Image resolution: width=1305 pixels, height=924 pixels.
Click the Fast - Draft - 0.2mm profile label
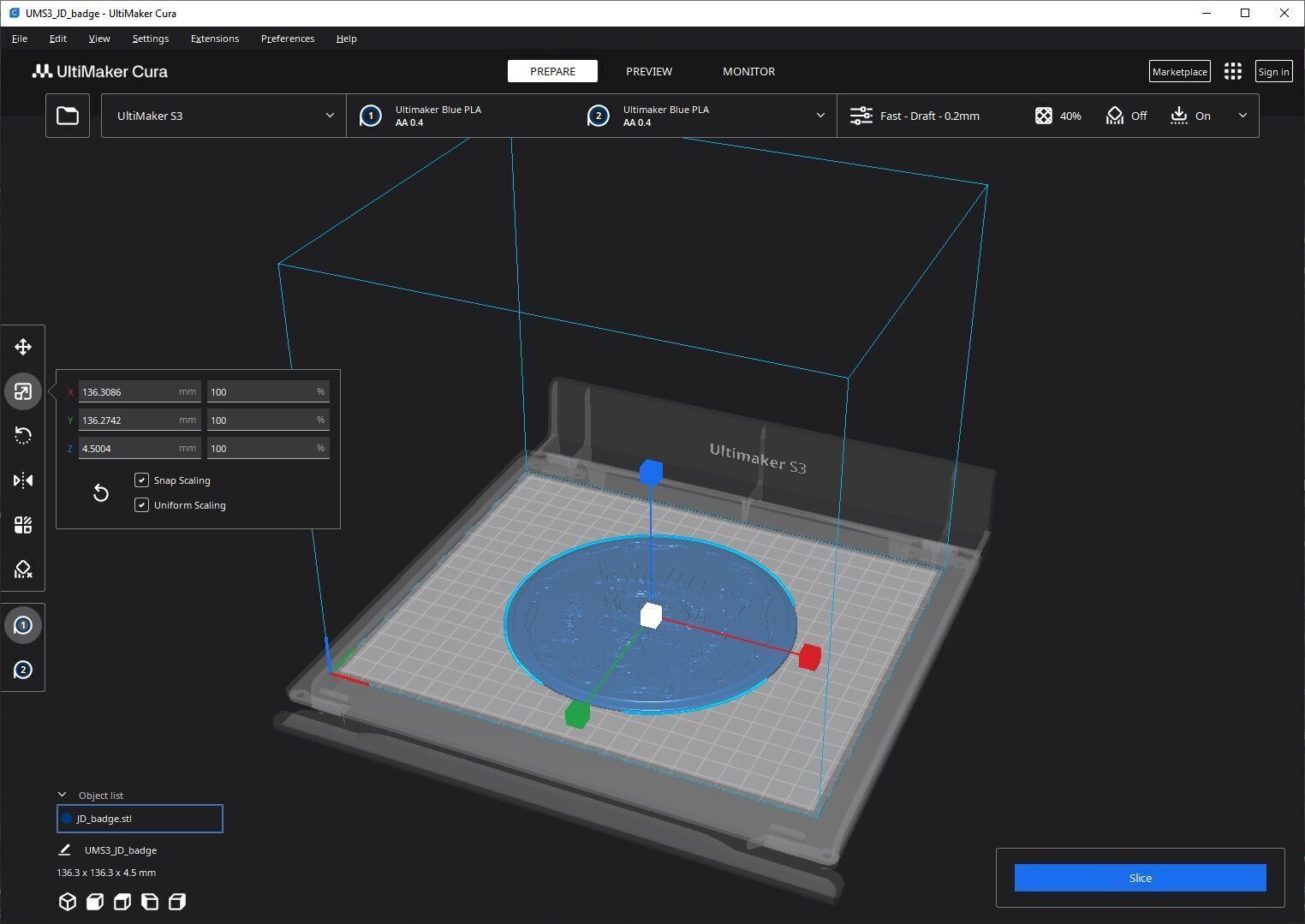930,116
